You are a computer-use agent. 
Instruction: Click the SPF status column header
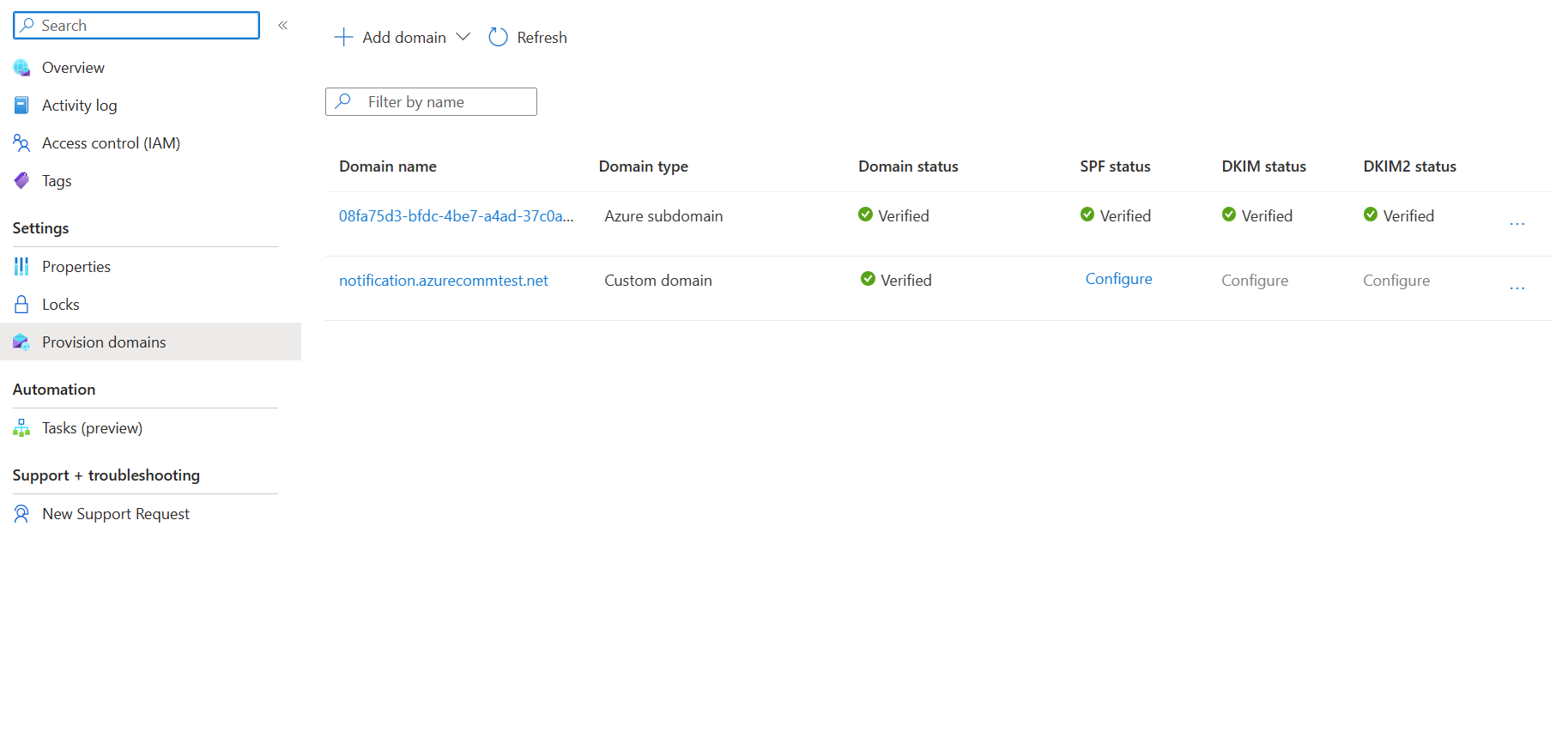[1115, 166]
